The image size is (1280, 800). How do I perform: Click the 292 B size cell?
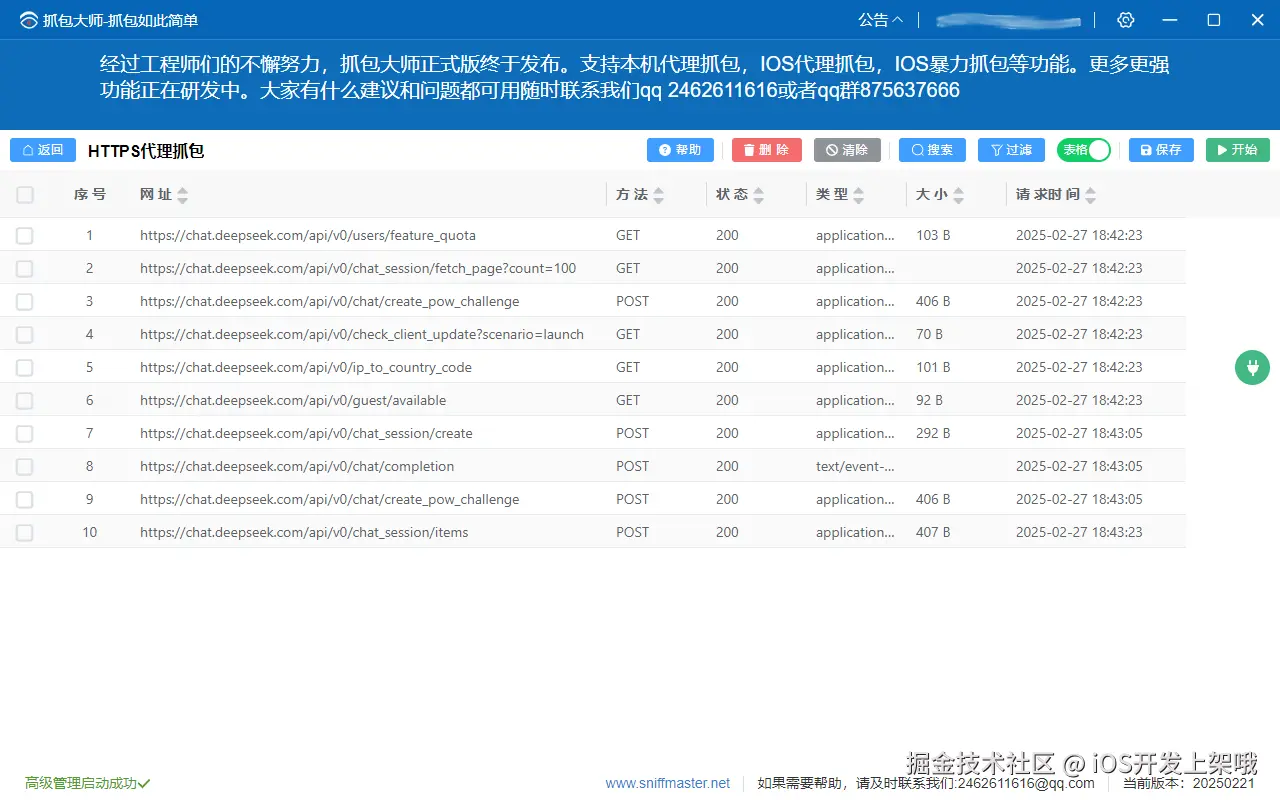tap(933, 434)
